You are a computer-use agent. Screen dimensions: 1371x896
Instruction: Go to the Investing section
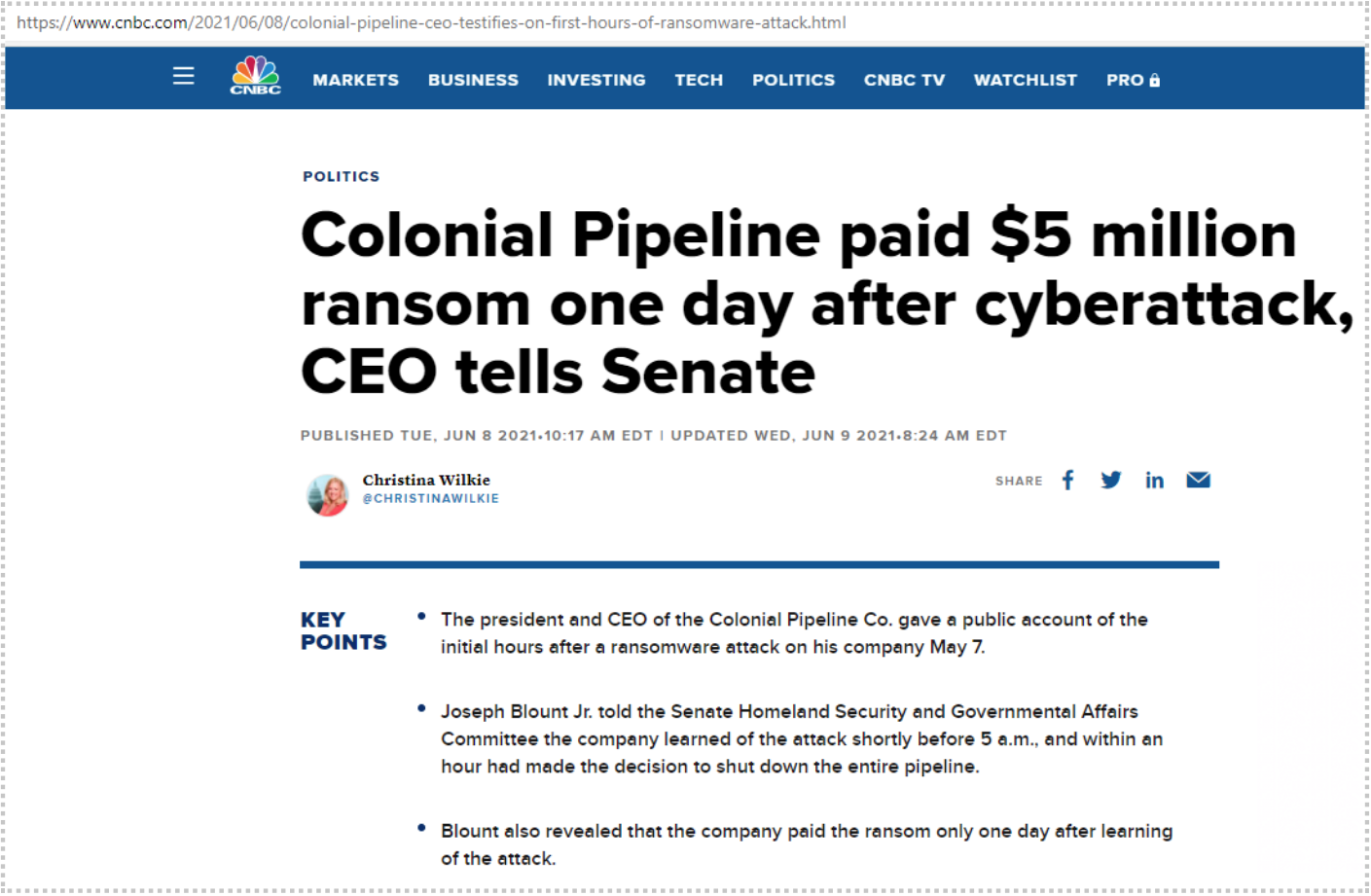coord(595,80)
